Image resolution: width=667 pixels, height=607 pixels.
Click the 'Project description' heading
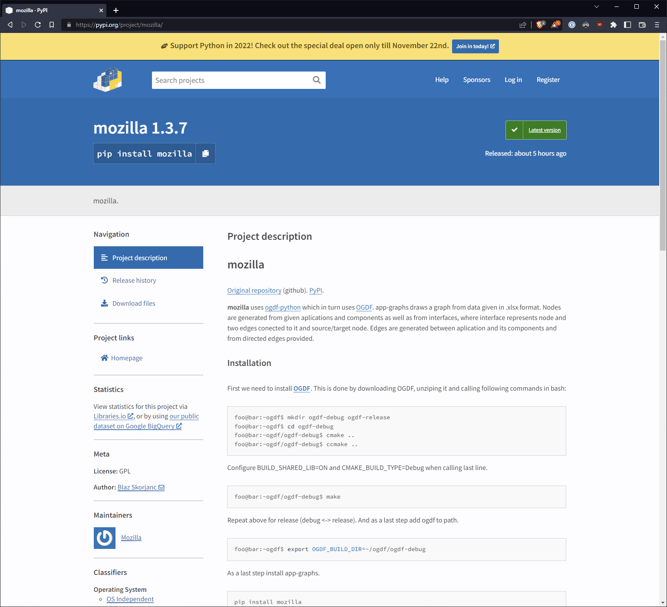pyautogui.click(x=269, y=237)
